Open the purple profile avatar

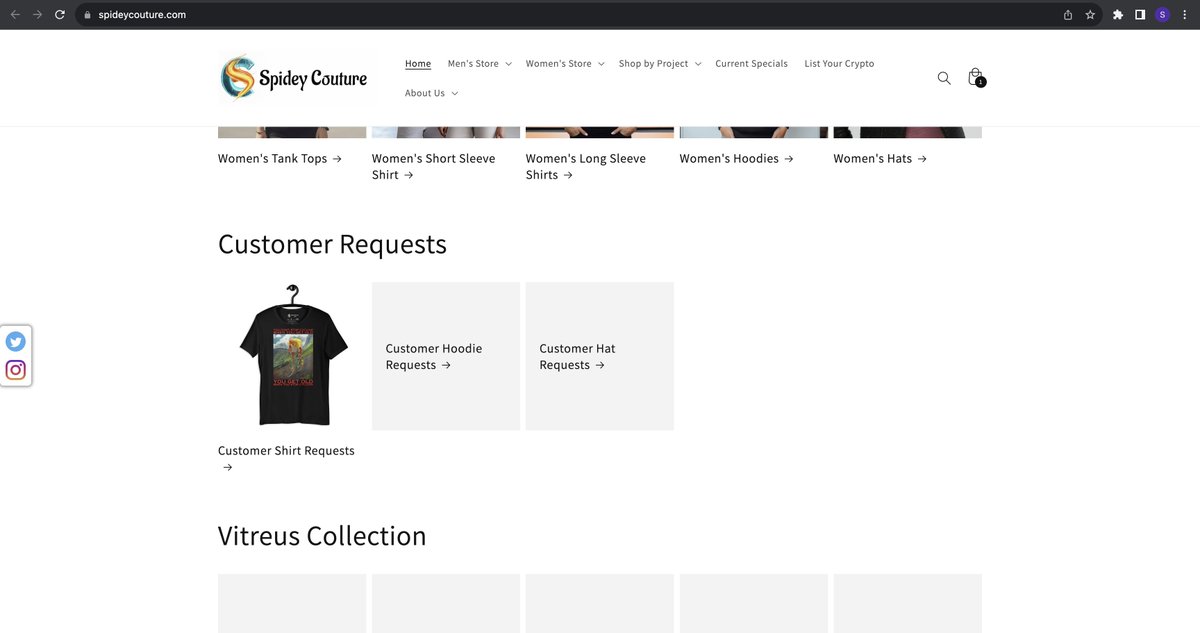point(1162,15)
